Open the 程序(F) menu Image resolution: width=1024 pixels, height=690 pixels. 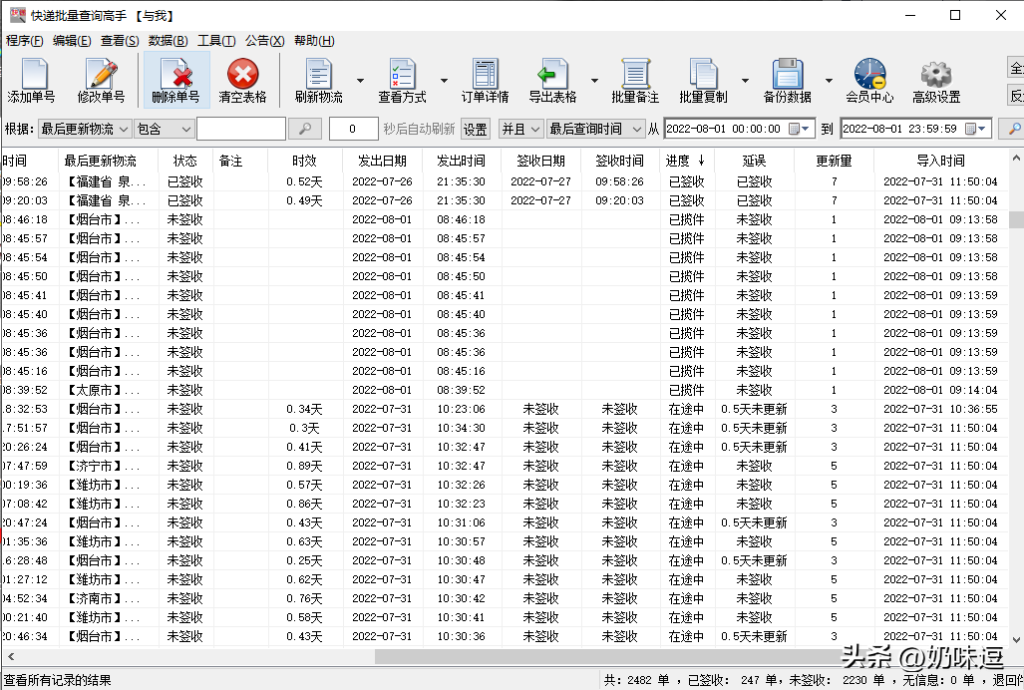24,40
